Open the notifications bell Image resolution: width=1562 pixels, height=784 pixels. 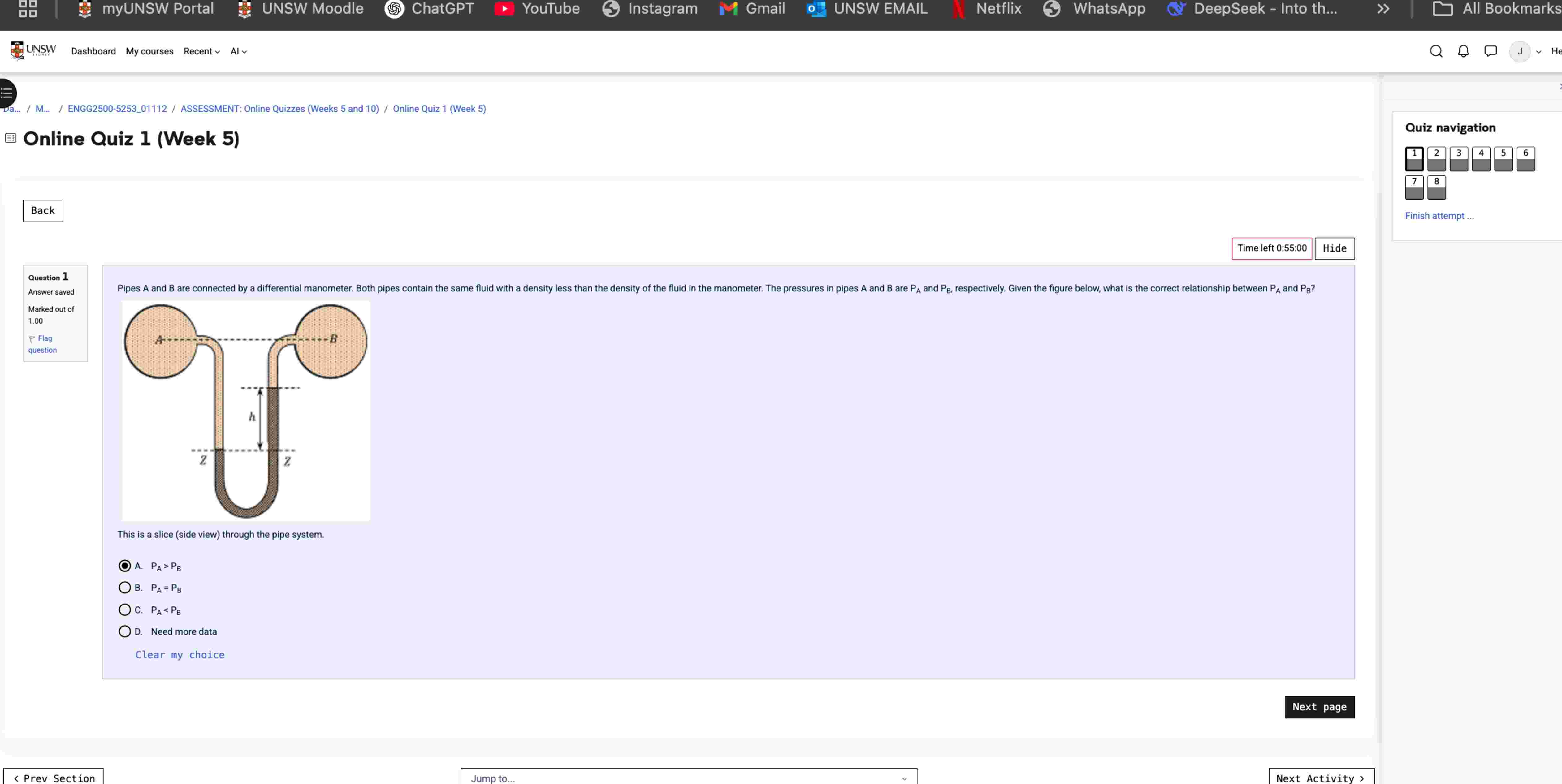pyautogui.click(x=1463, y=52)
